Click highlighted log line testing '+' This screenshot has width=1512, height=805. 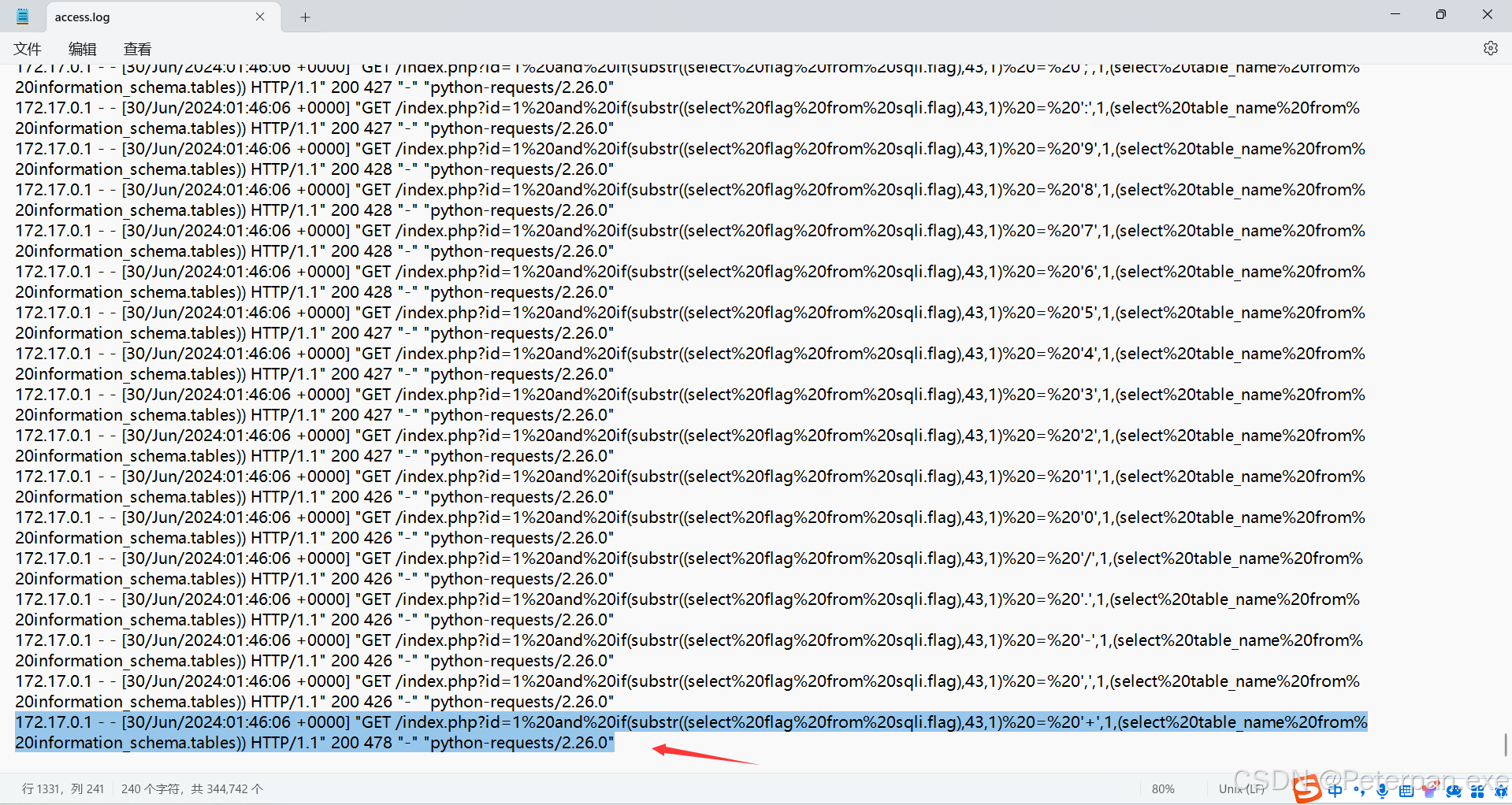[x=691, y=732]
